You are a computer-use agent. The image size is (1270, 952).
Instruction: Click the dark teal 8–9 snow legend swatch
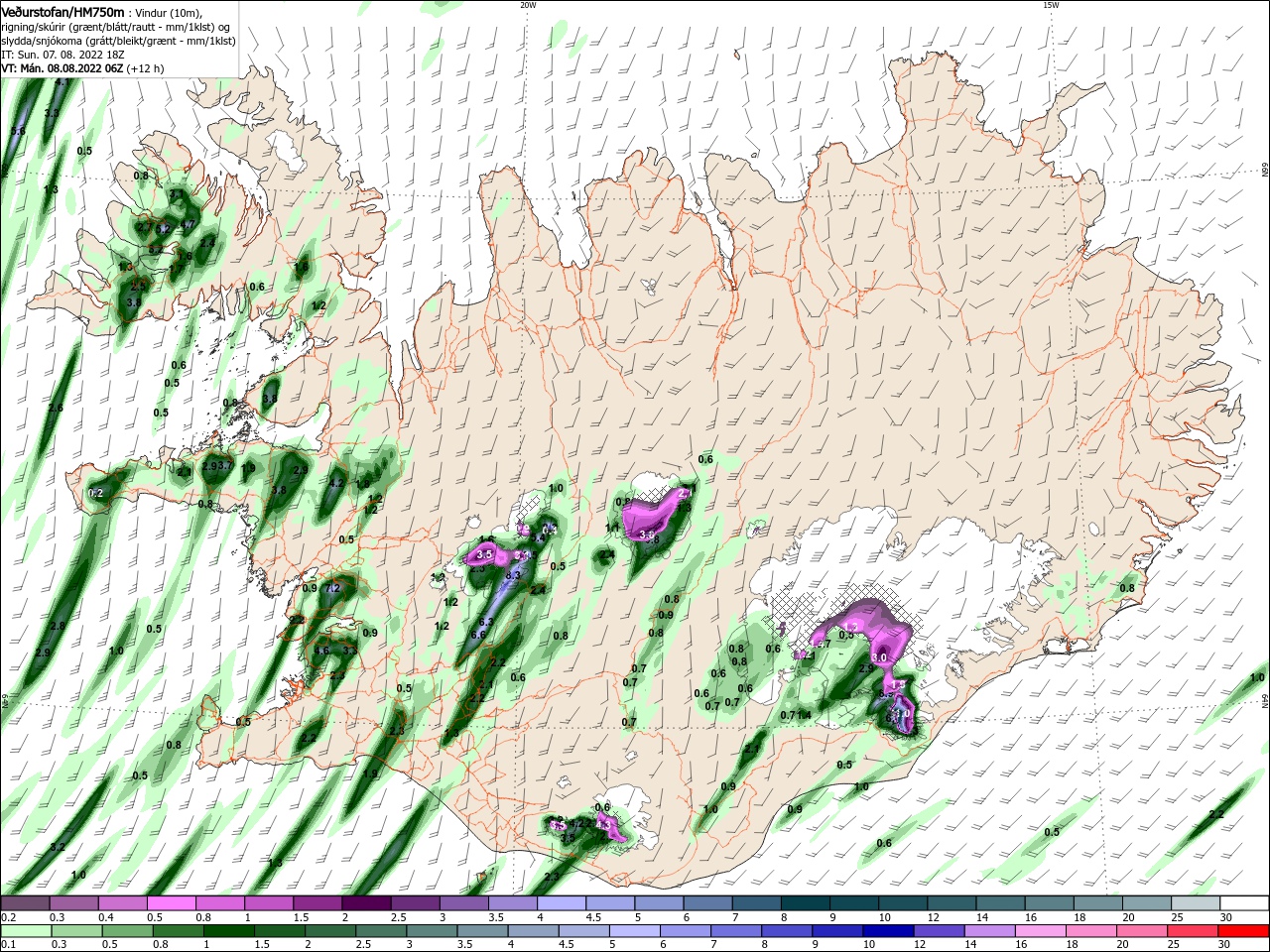(804, 903)
